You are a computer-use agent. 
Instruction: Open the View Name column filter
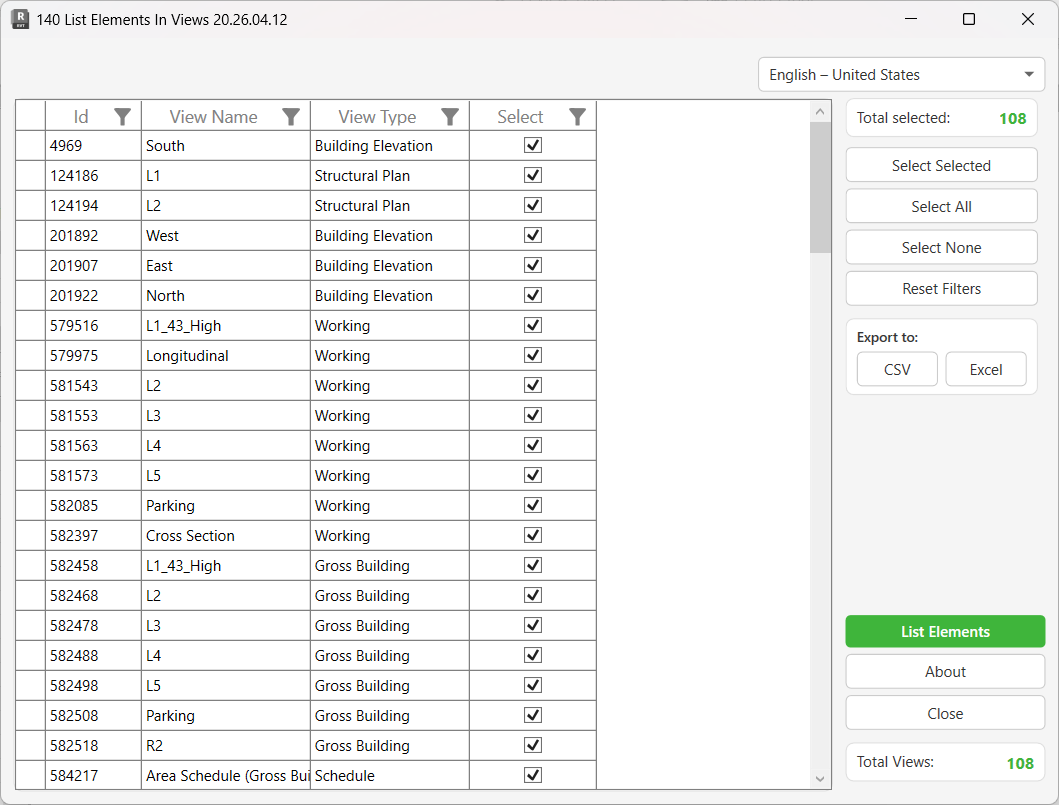click(x=291, y=116)
